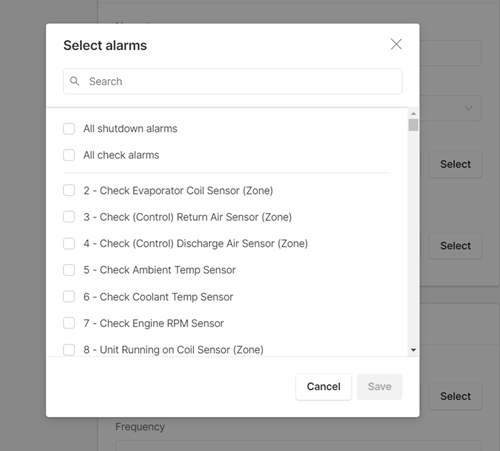Focus the Search input field
The width and height of the screenshot is (500, 451).
coord(233,81)
